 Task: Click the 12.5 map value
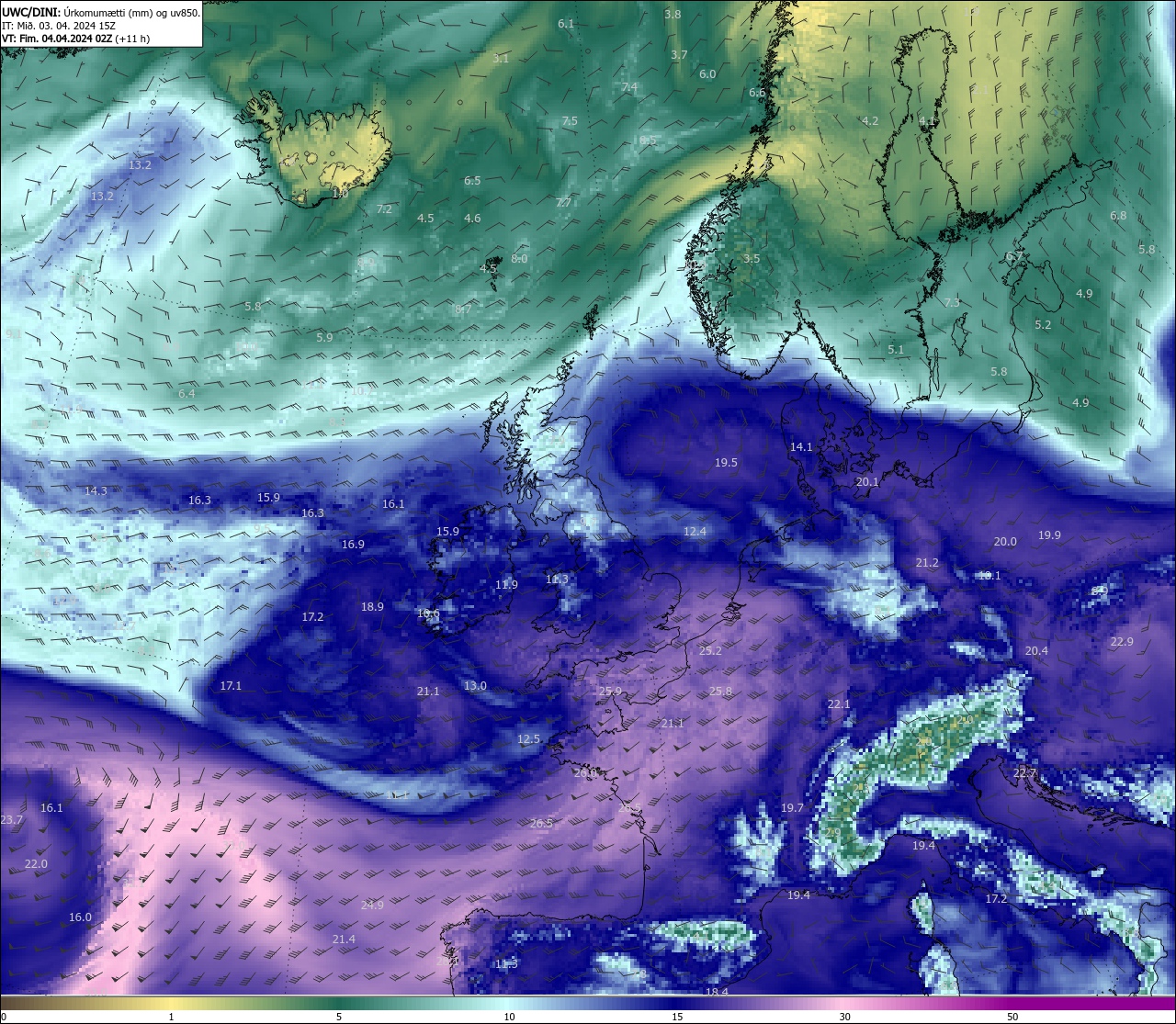click(x=528, y=738)
